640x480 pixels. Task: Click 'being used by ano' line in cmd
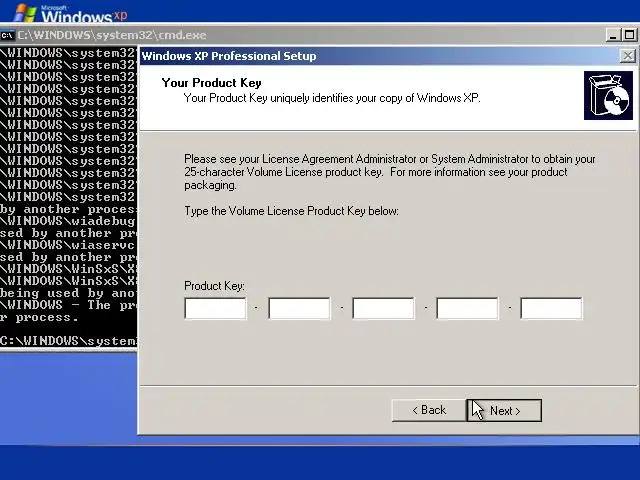68,293
